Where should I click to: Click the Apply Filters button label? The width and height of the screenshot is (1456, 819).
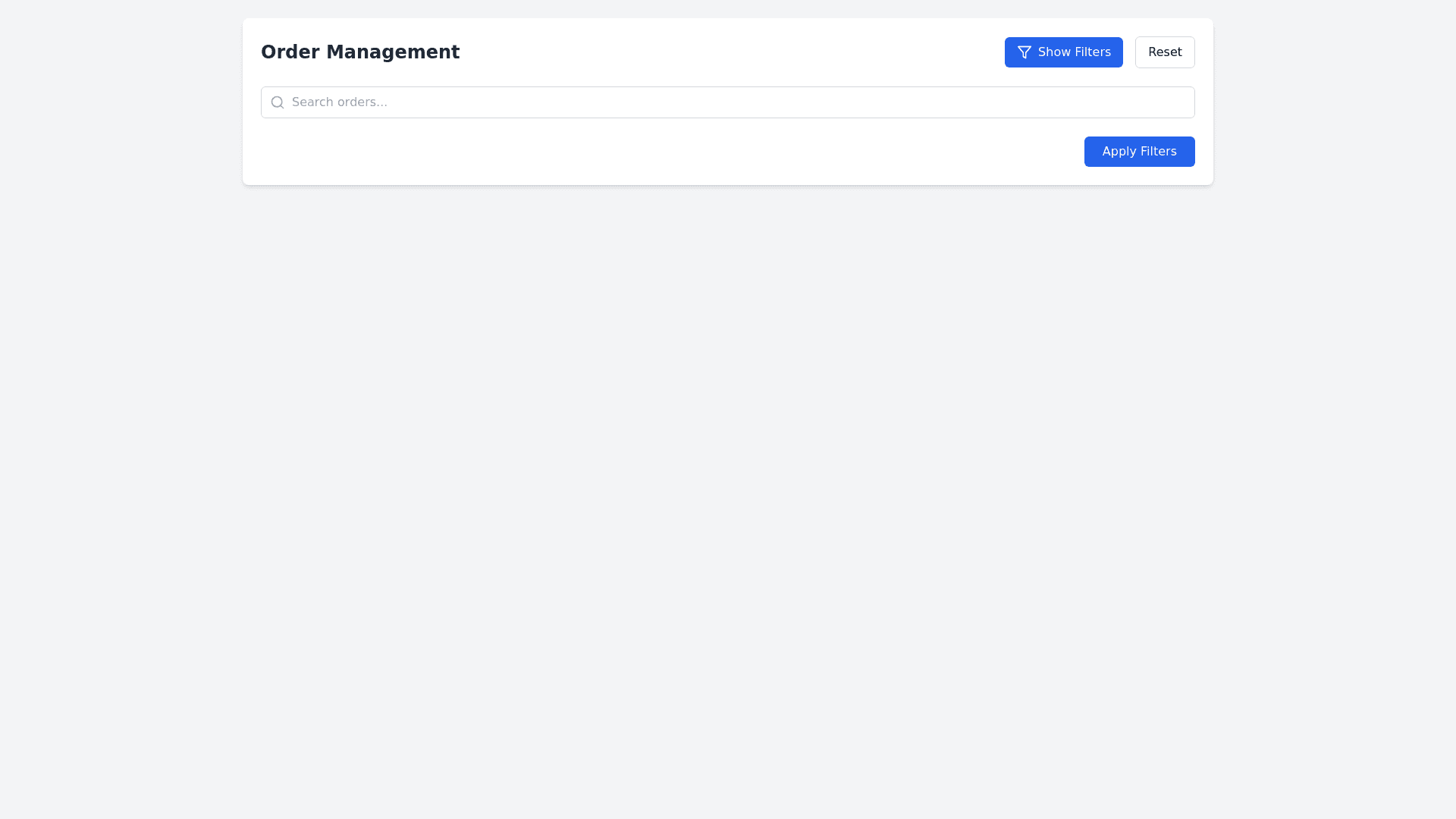pos(1139,152)
